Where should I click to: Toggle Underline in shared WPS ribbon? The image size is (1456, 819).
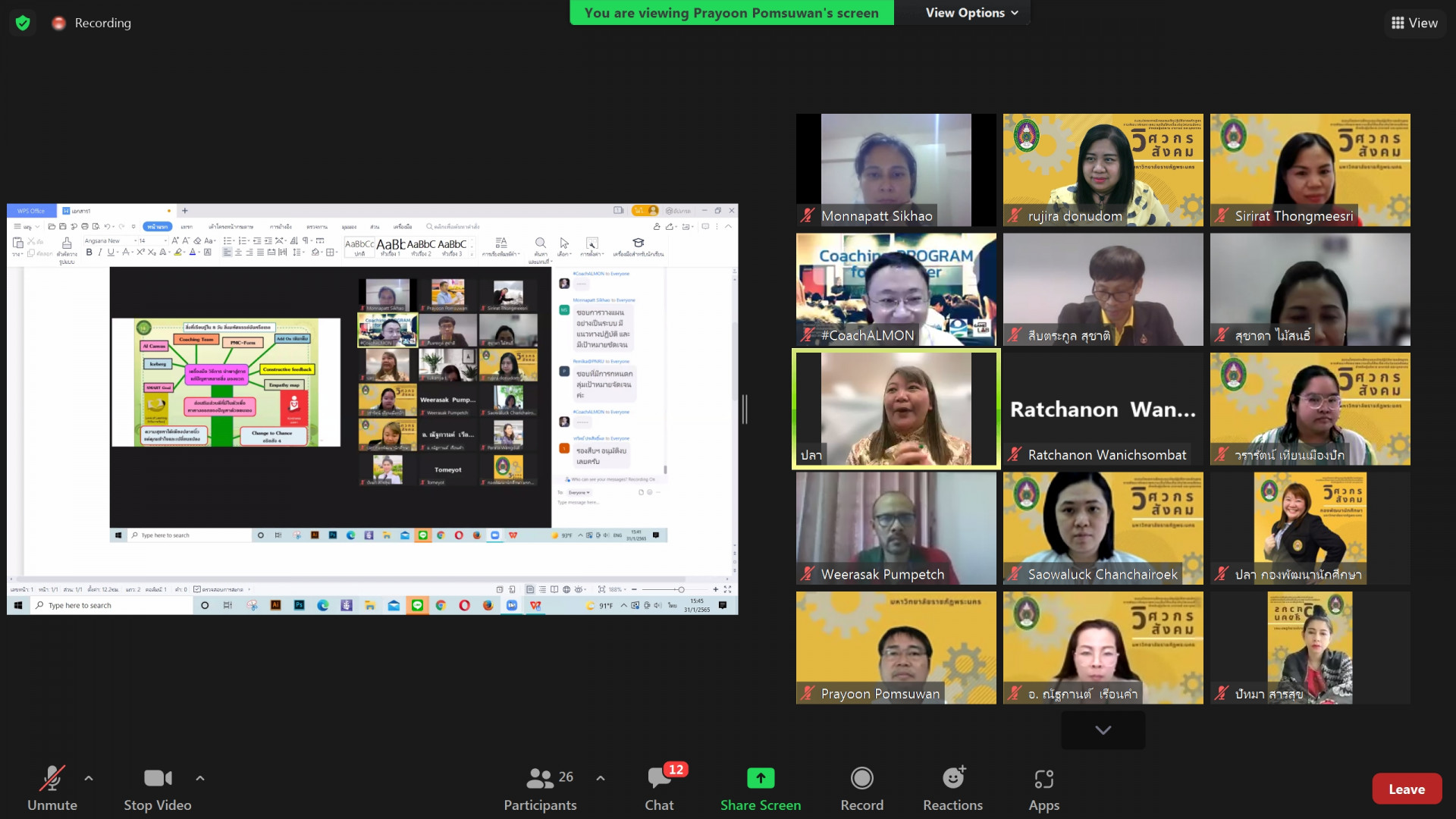111,253
